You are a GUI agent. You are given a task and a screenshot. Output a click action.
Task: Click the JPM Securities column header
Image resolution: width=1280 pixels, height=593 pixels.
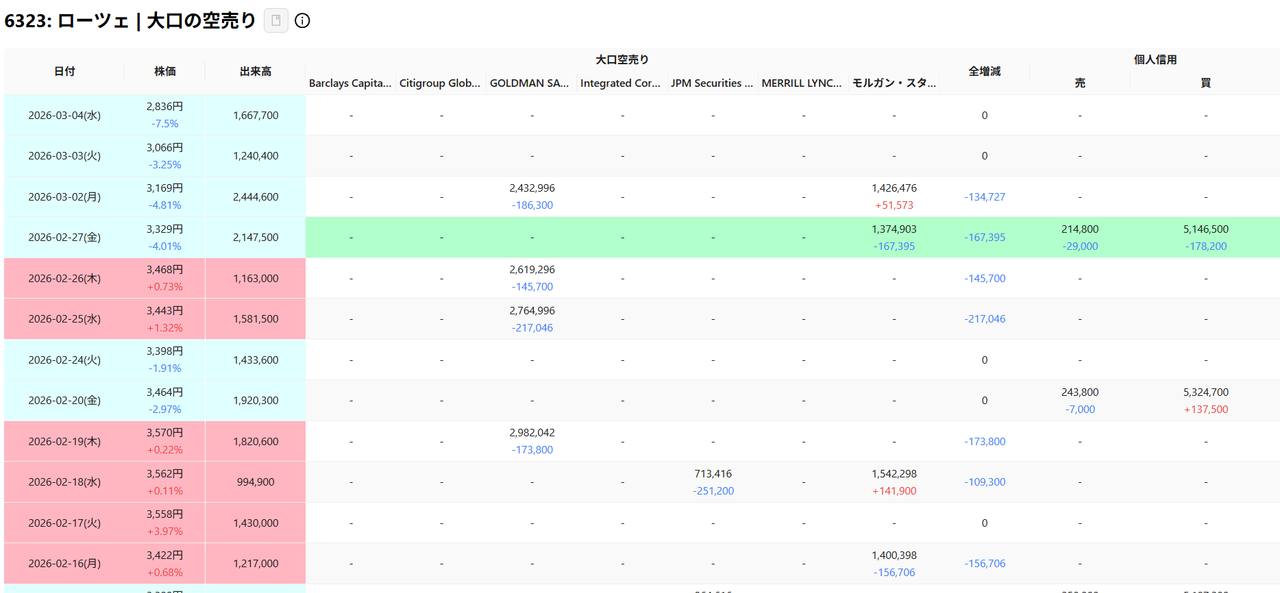[712, 84]
